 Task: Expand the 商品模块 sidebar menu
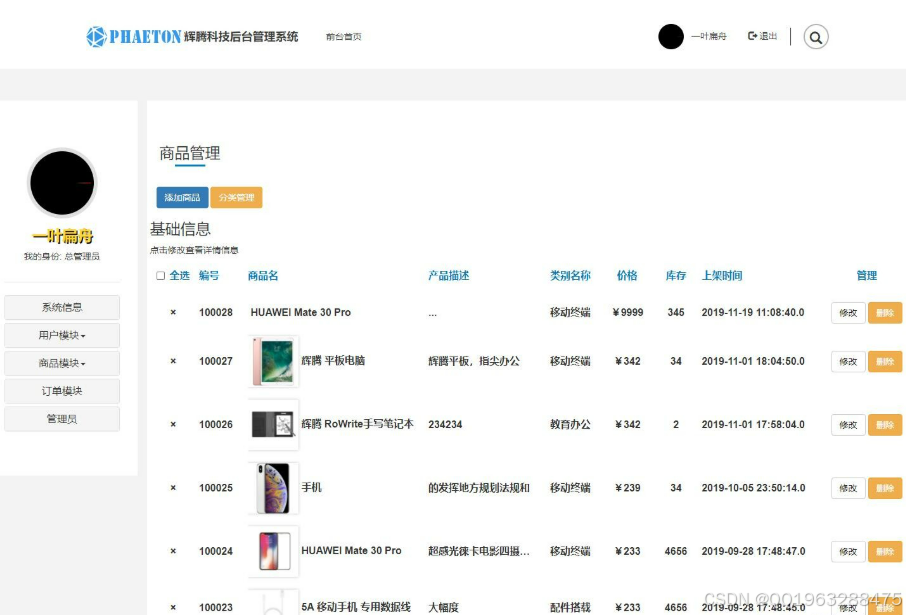point(61,362)
